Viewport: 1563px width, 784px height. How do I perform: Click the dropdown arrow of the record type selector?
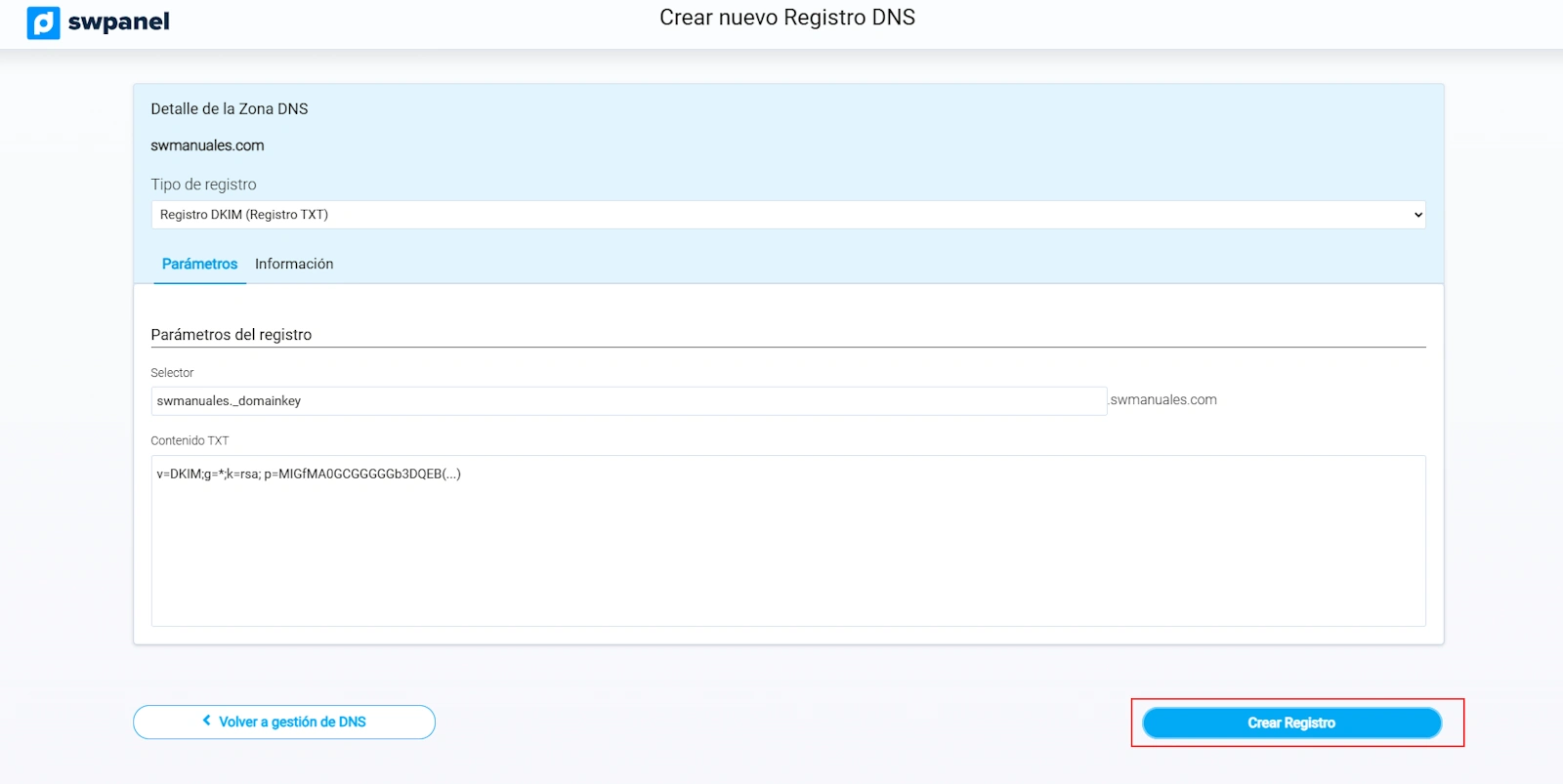[1417, 215]
